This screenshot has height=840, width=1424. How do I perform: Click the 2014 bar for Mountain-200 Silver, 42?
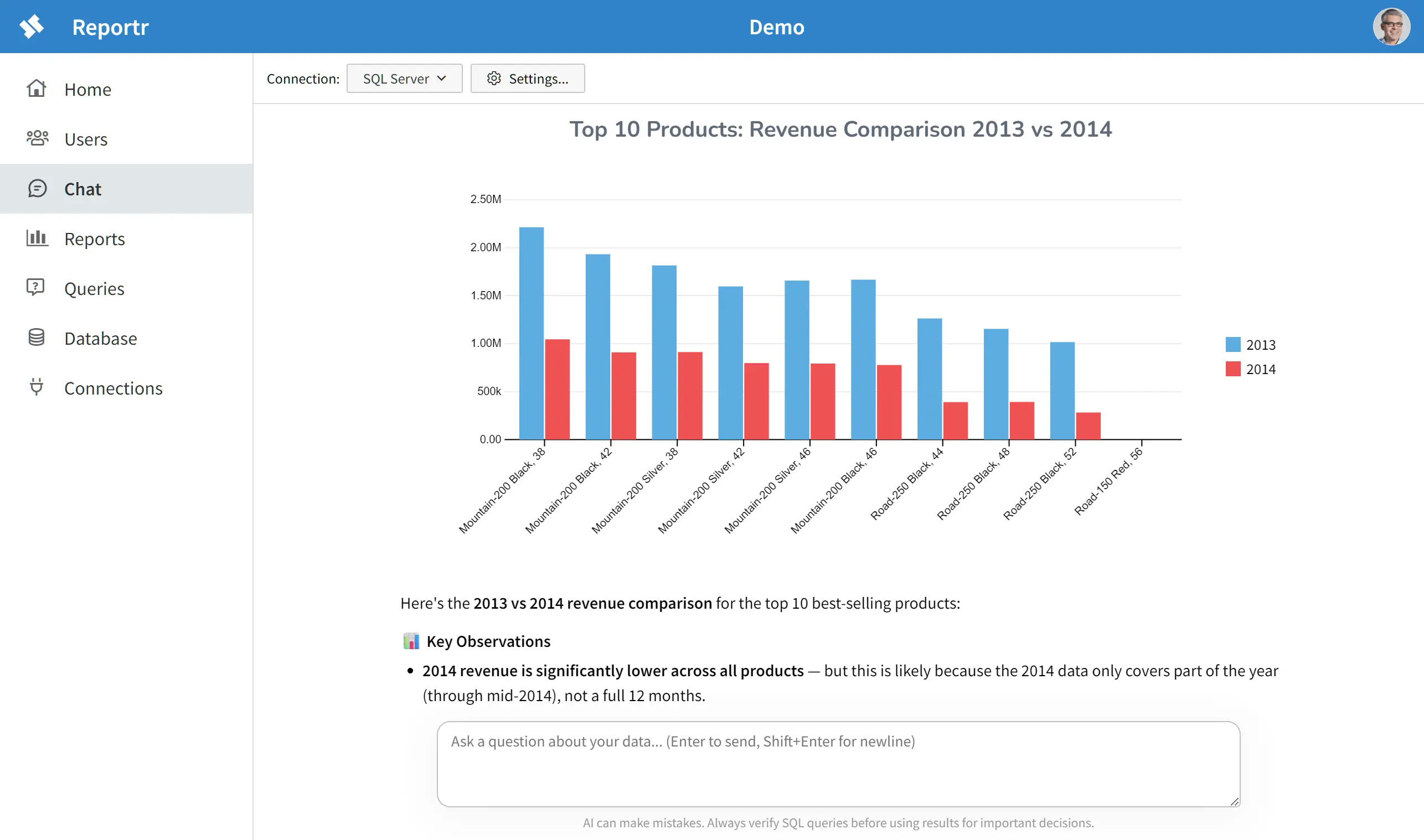click(756, 401)
